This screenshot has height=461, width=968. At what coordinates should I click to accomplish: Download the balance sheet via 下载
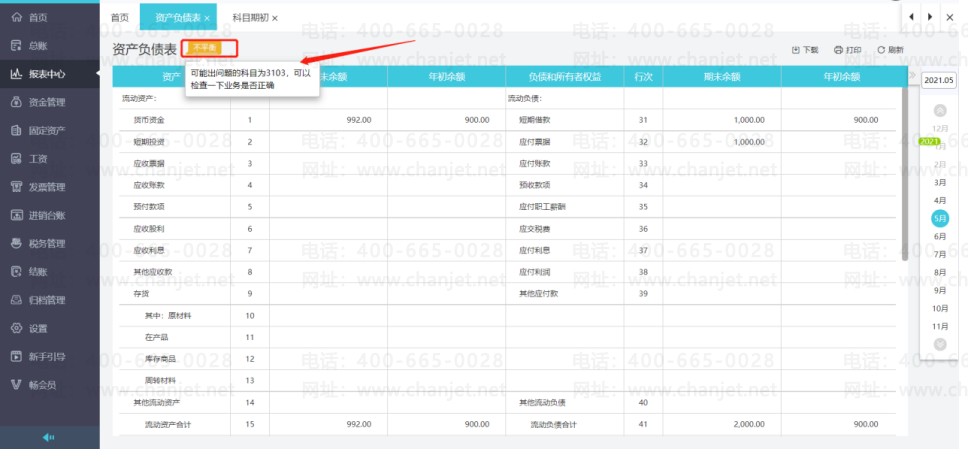pos(805,50)
